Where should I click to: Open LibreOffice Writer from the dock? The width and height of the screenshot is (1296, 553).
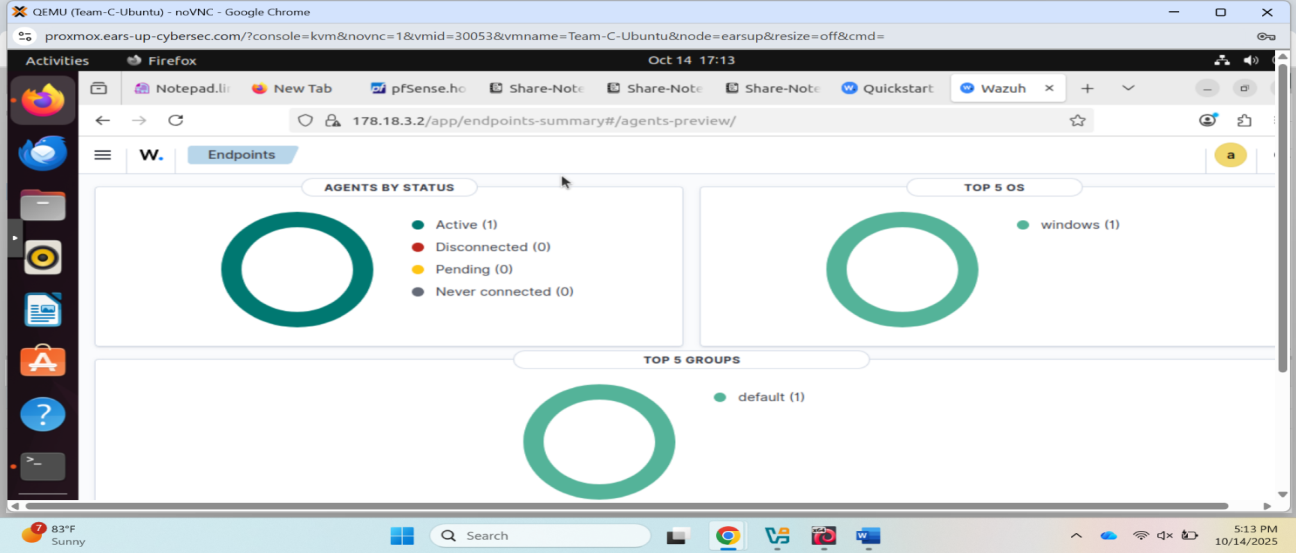43,310
